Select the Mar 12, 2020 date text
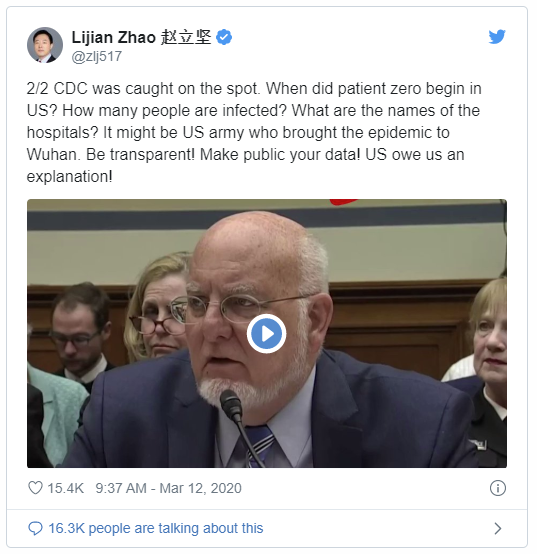Image resolution: width=537 pixels, height=554 pixels. (200, 488)
